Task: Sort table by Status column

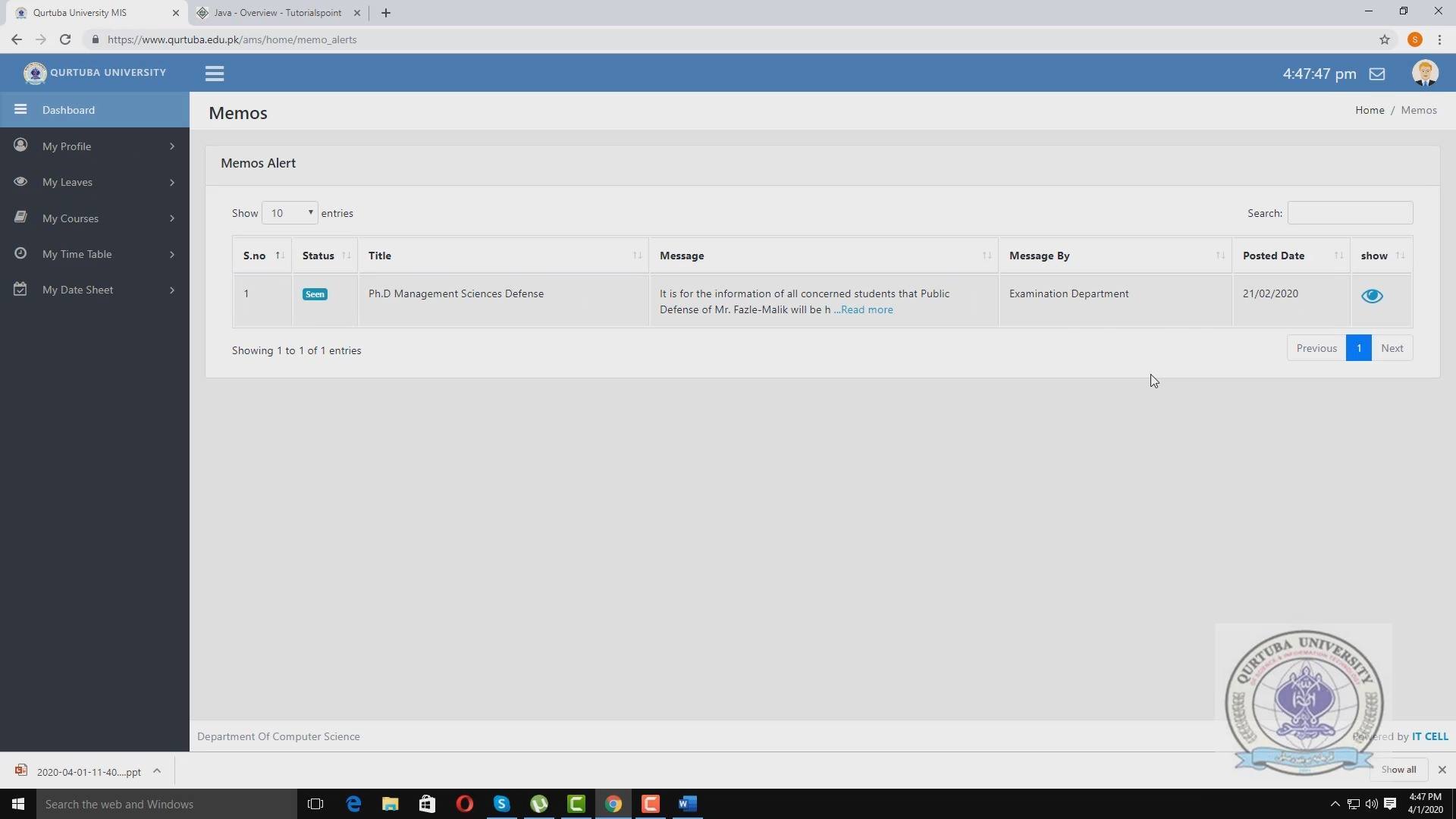Action: [x=325, y=256]
